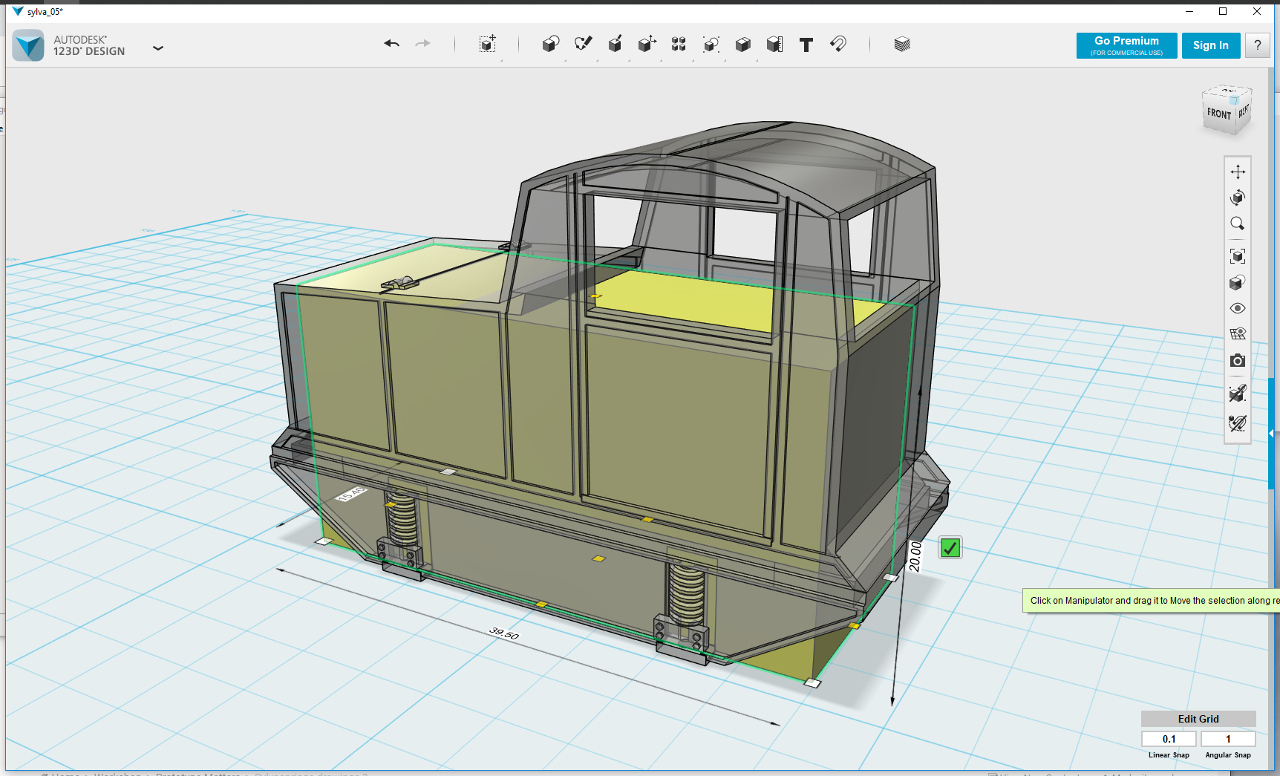Select the Orbit navigation tool

1238,198
